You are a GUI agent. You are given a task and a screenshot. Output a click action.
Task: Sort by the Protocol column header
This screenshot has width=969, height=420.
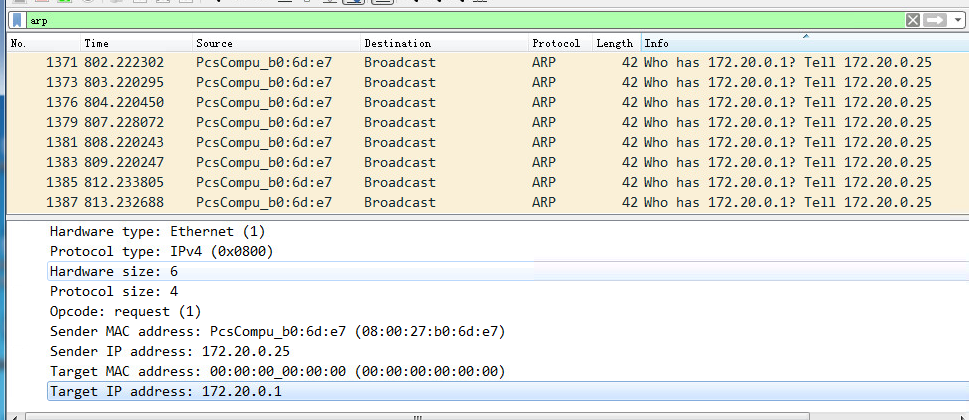click(x=561, y=43)
